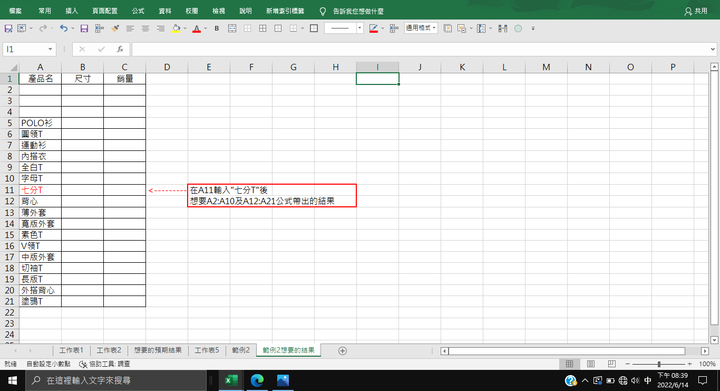Expand the formula bar
720x391 pixels.
pyautogui.click(x=712, y=49)
